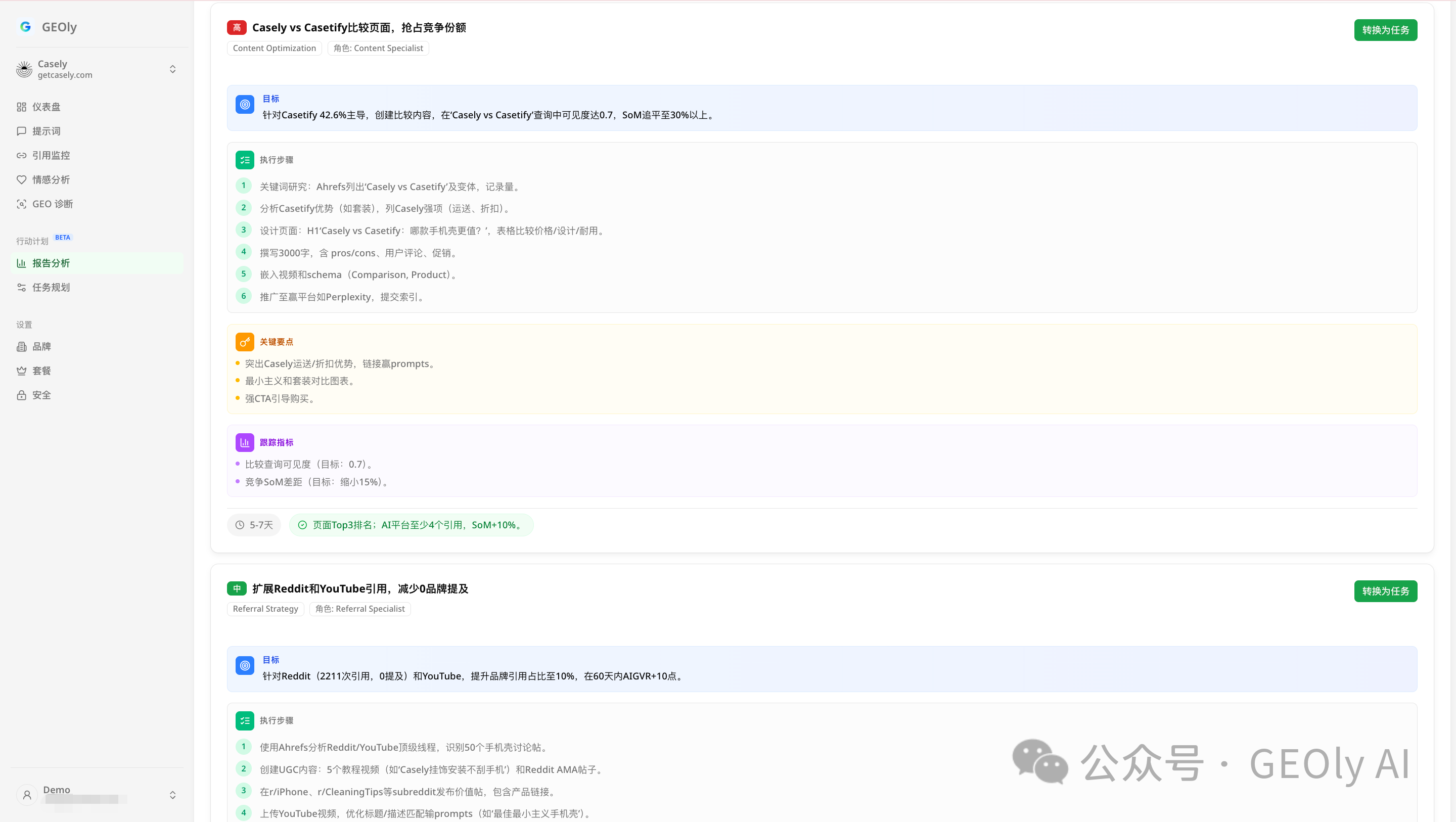
Task: Click step '嵌入视频和schema（Comparison, Product）。'
Action: pyautogui.click(x=360, y=276)
